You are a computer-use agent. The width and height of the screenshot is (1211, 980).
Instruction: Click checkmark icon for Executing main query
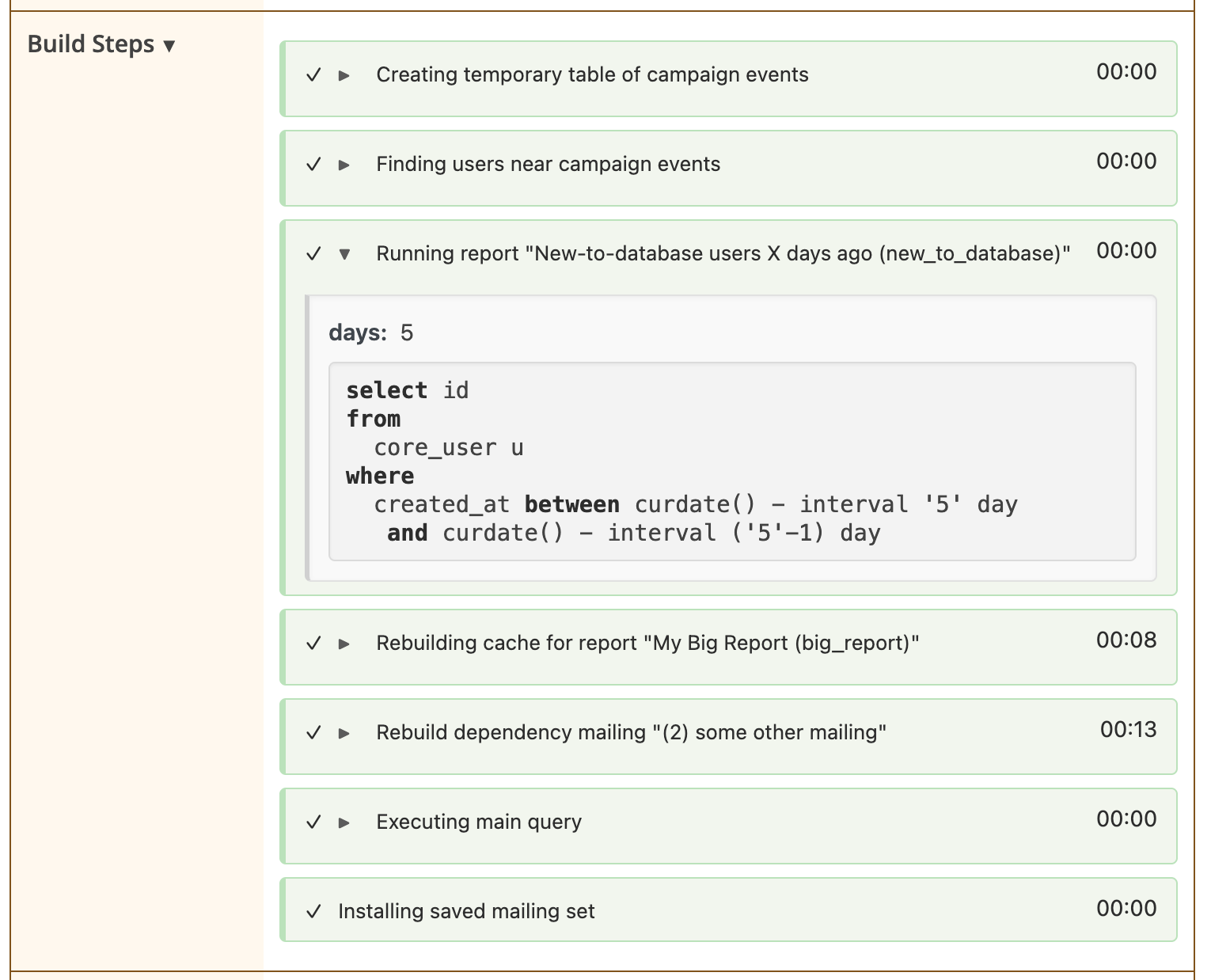314,822
